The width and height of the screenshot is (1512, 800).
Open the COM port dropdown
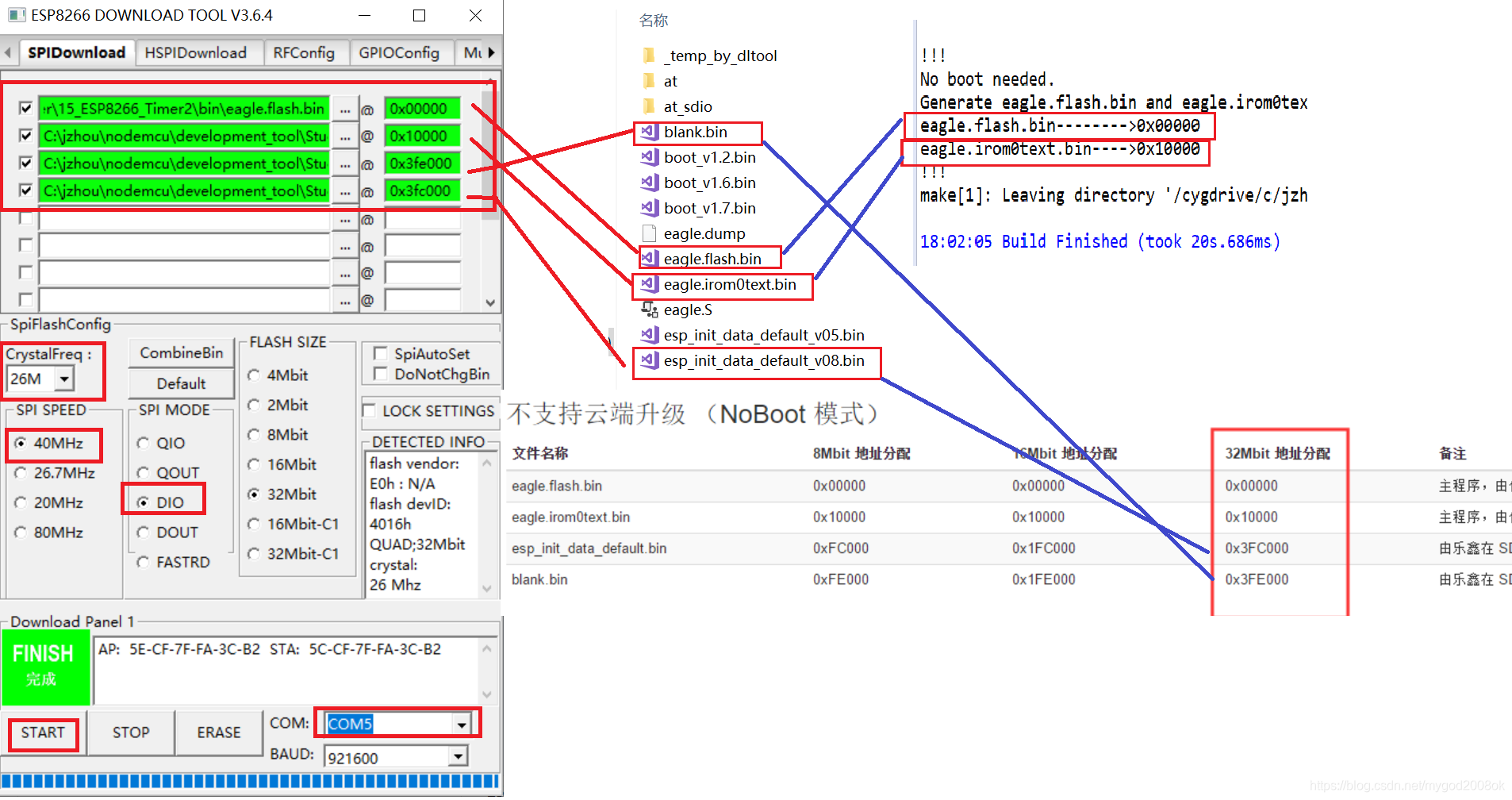point(461,724)
